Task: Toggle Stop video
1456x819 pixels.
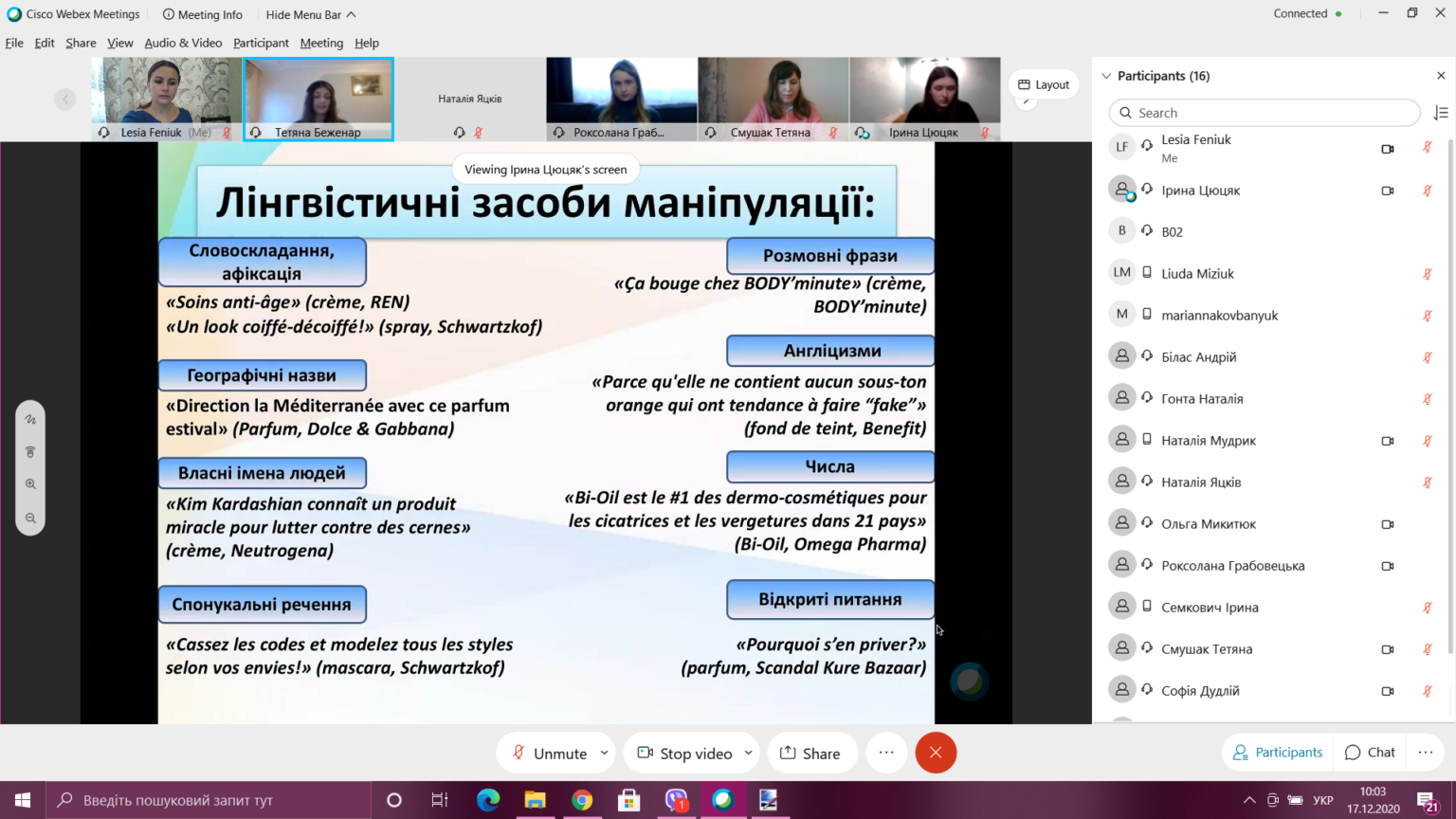Action: click(685, 753)
